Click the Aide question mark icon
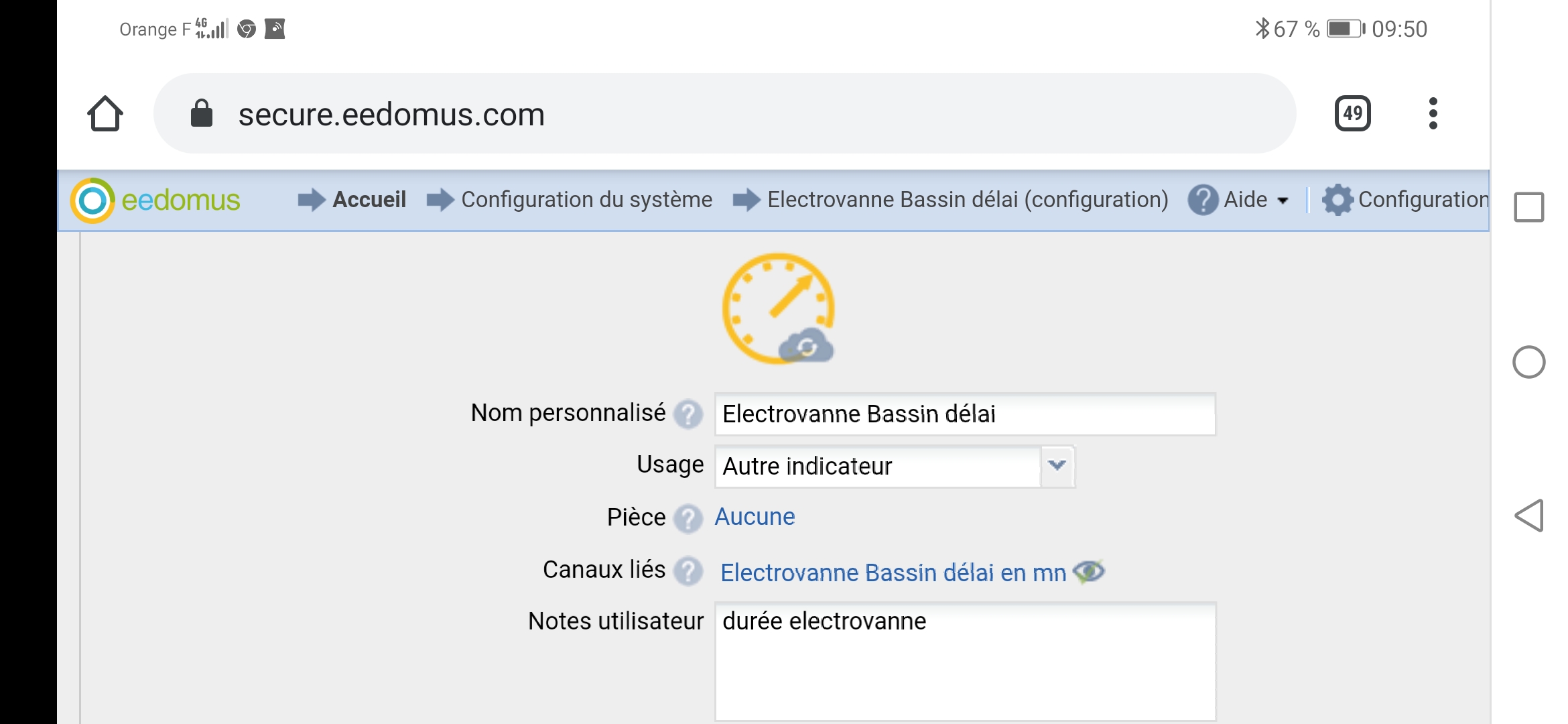 [x=1203, y=200]
